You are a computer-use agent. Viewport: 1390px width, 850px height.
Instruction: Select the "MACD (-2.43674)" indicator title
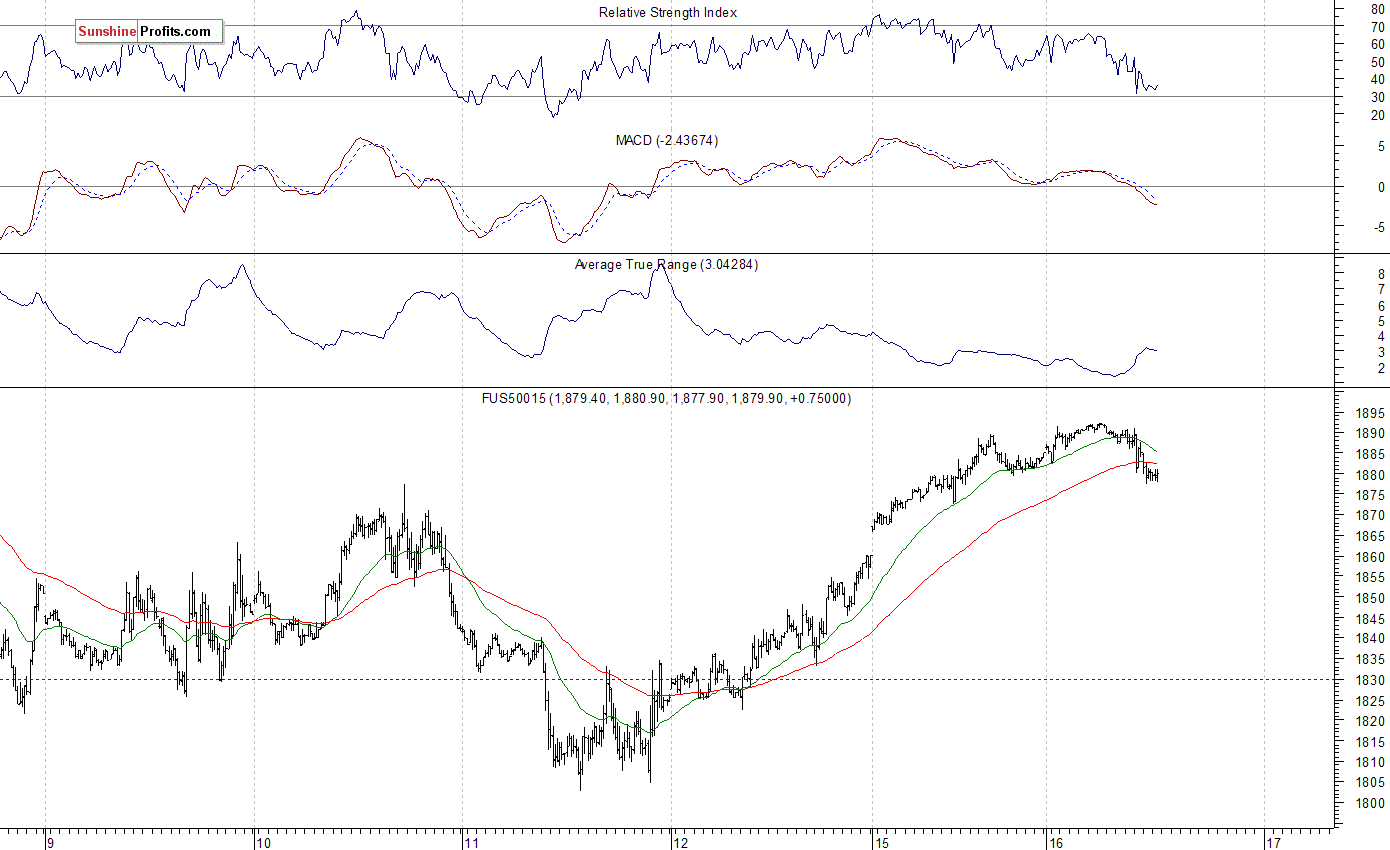(667, 140)
